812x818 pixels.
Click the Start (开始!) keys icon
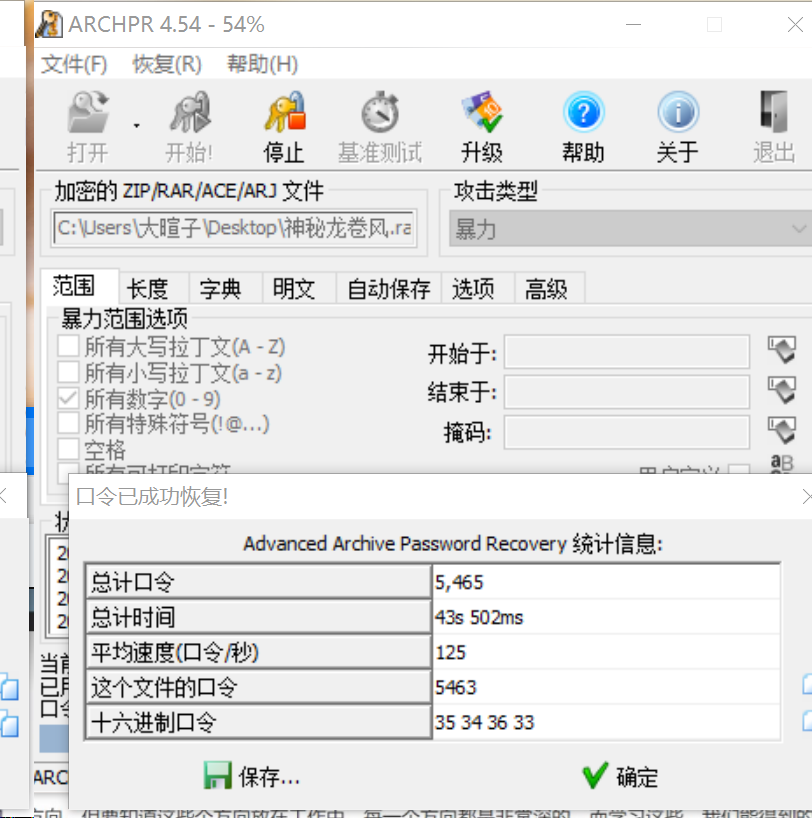[189, 112]
